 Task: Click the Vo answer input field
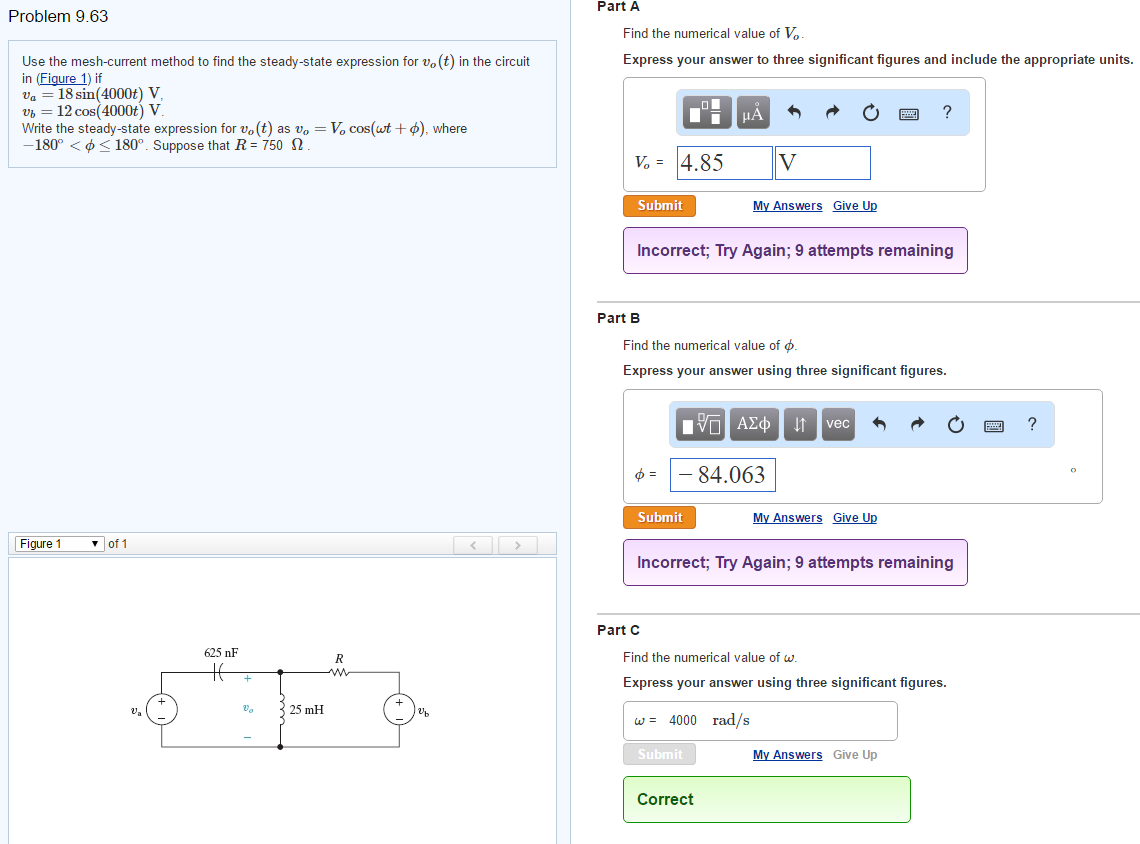click(x=724, y=162)
